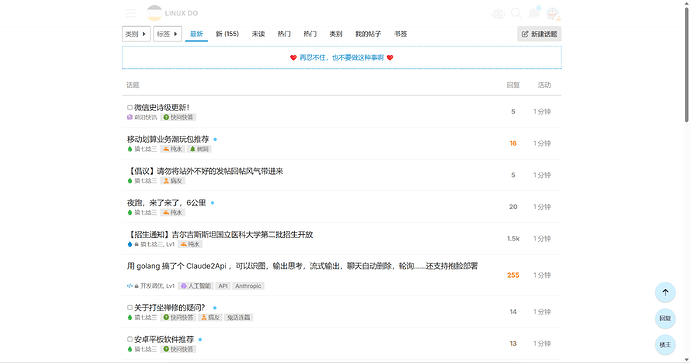Select 快问快答 tag under 安卓平板软件推荐
The width and height of the screenshot is (690, 363).
(178, 349)
